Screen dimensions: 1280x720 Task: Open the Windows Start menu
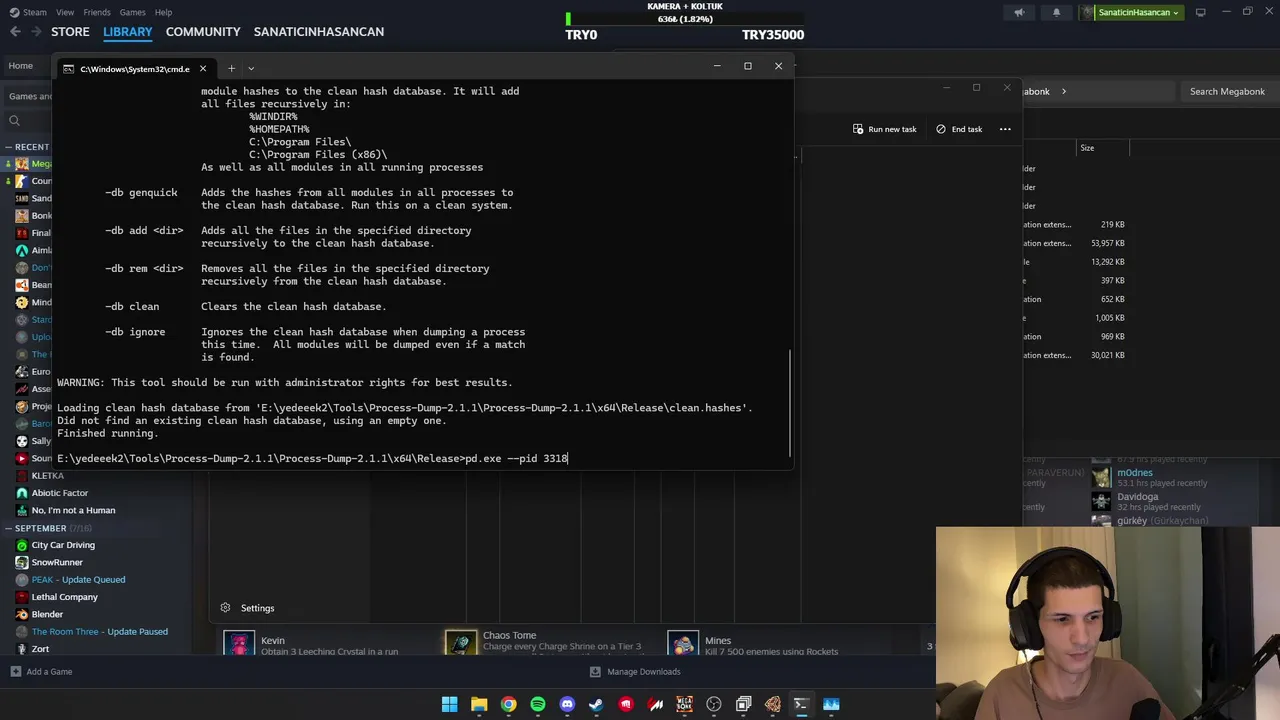(x=450, y=704)
